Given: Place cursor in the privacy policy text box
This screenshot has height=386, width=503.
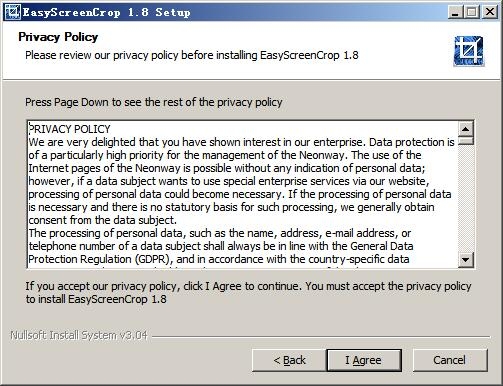Looking at the screenshot, I should 243,194.
